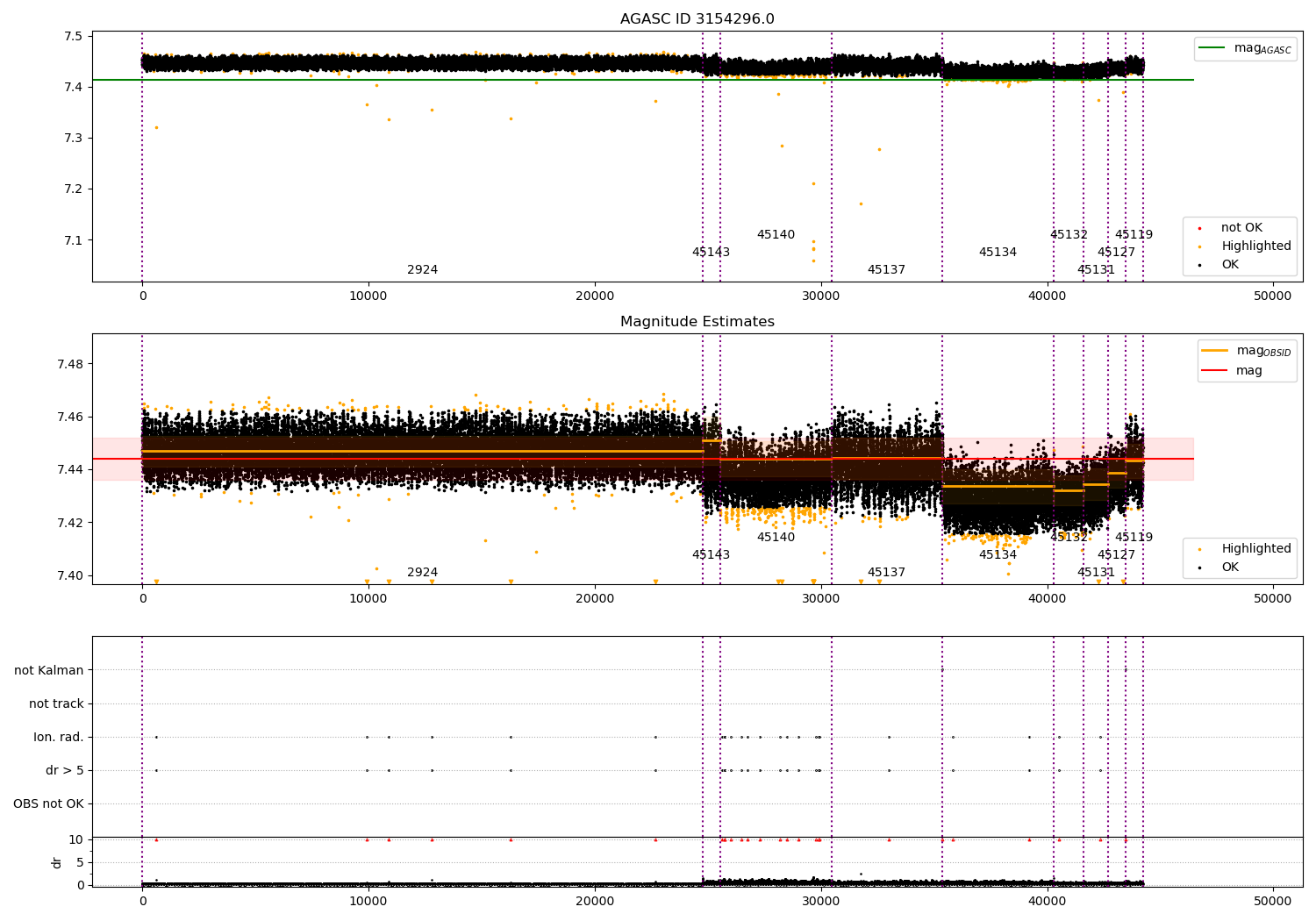Click the 7.42 y-axis tick label
Screen dimensions: 1316x921
(x=69, y=523)
